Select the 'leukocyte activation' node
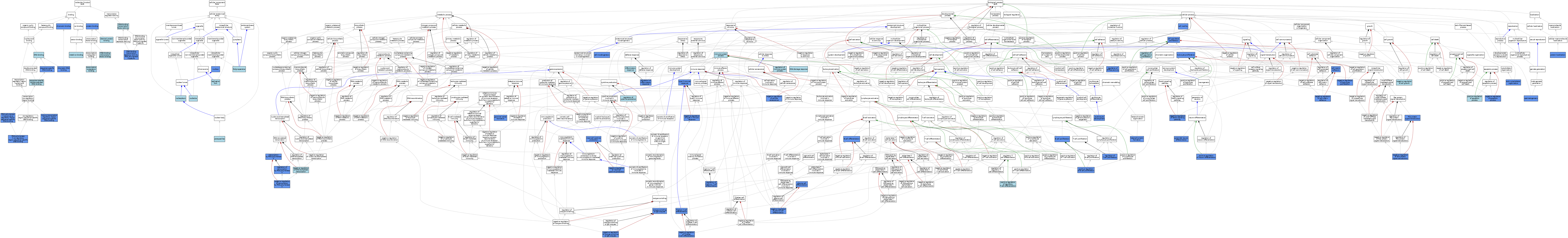Viewport: 1568px width, 238px height. click(x=831, y=69)
